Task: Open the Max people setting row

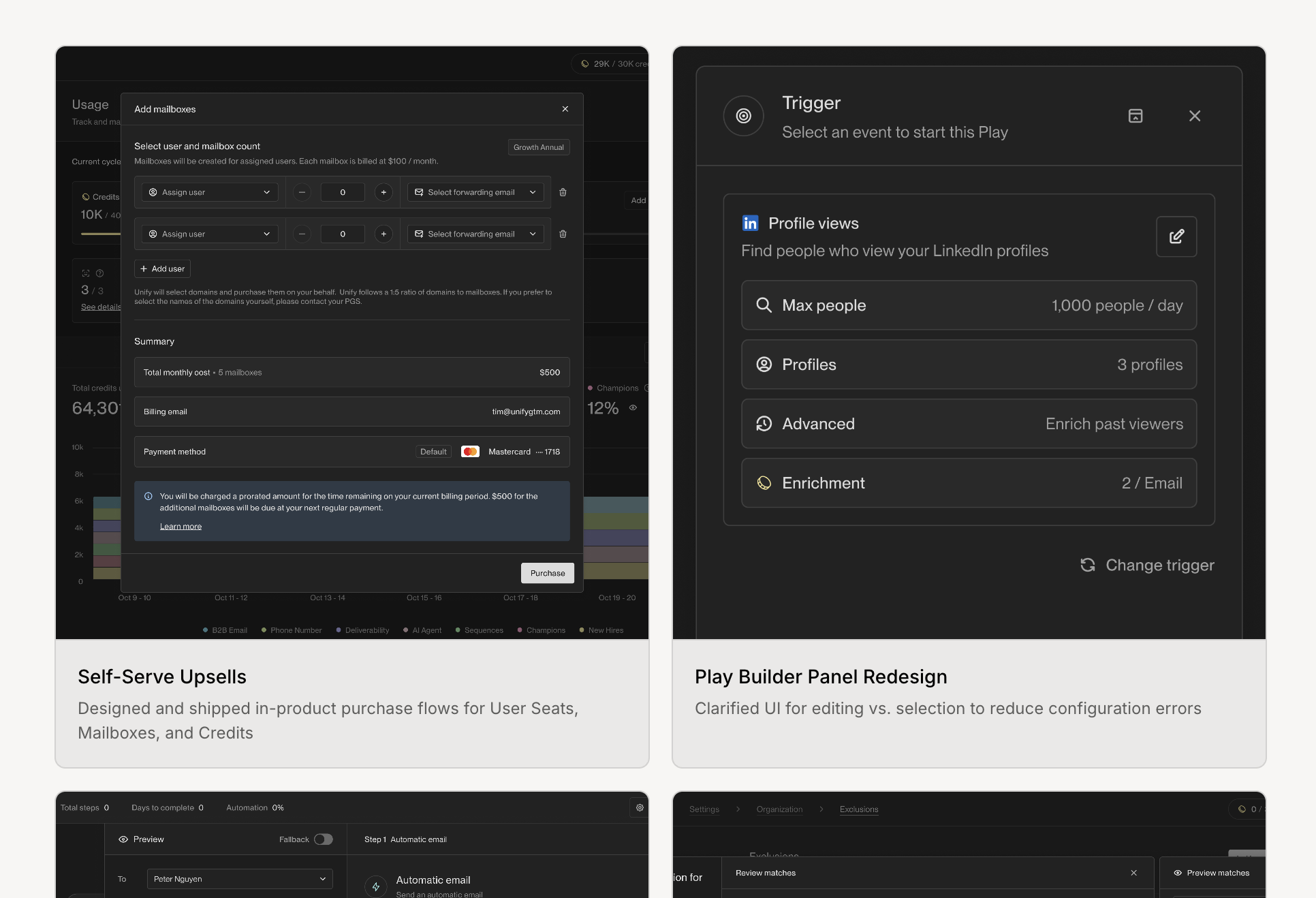Action: [969, 305]
